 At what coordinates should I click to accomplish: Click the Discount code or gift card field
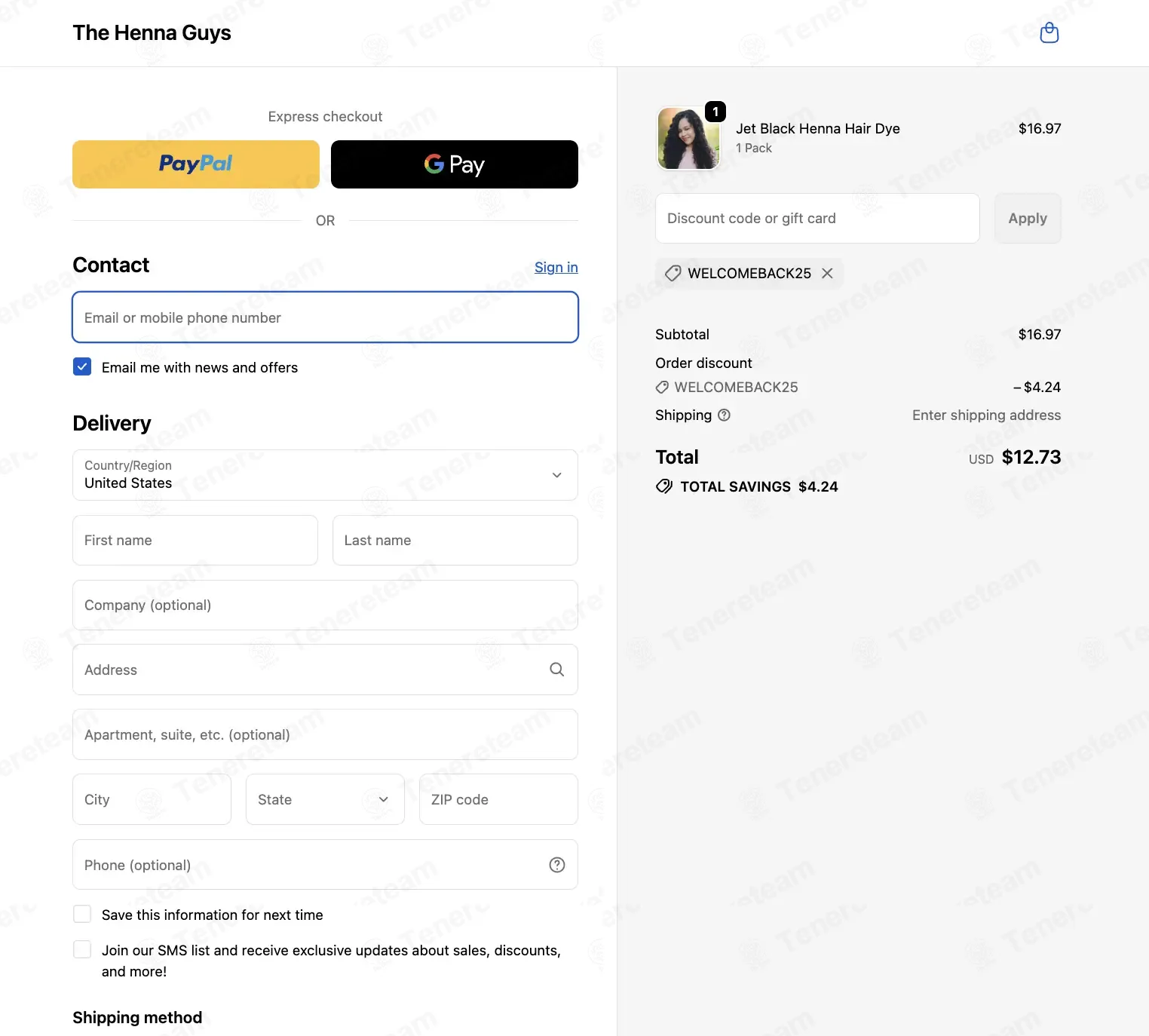(x=817, y=218)
